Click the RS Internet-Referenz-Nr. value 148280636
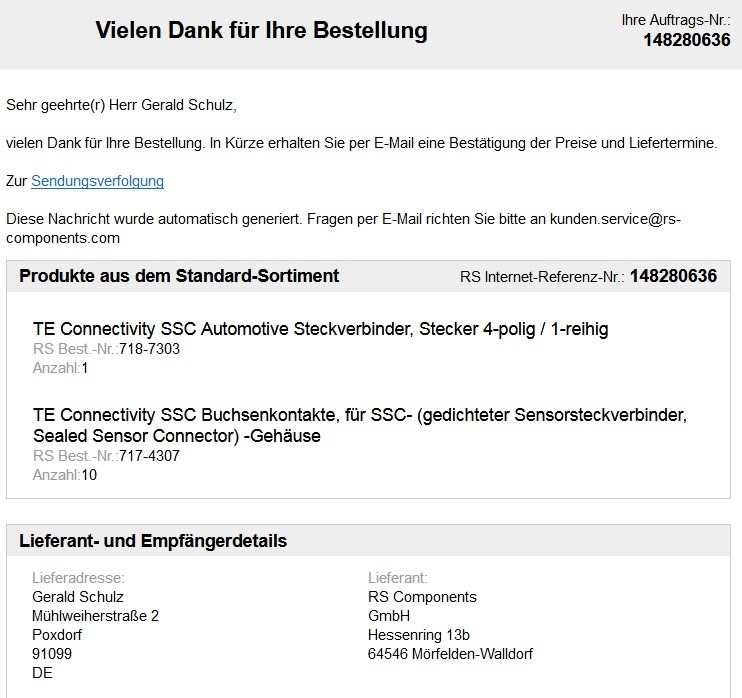This screenshot has height=698, width=742. pos(673,276)
